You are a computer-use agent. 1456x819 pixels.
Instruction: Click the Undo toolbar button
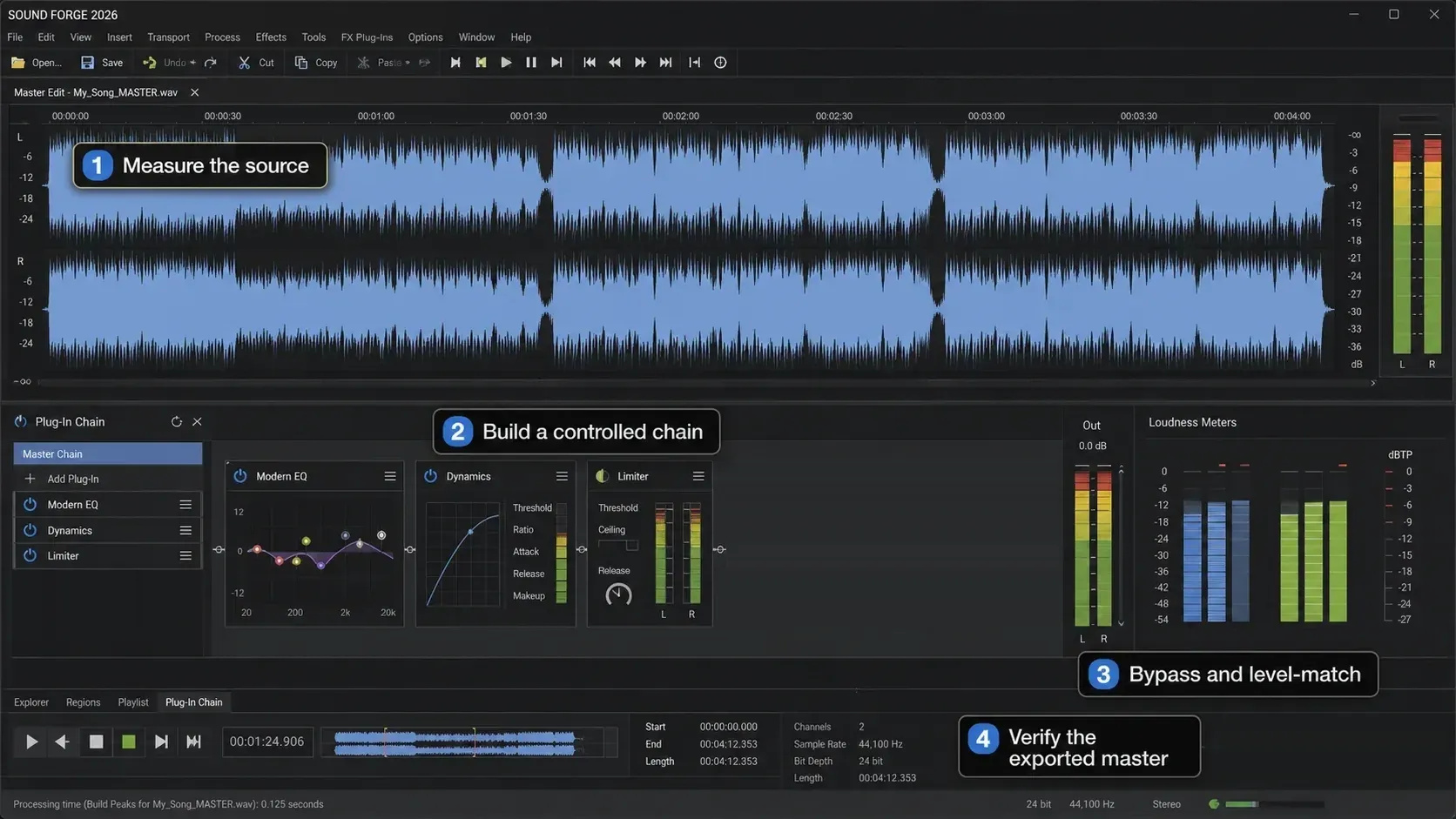click(x=165, y=63)
